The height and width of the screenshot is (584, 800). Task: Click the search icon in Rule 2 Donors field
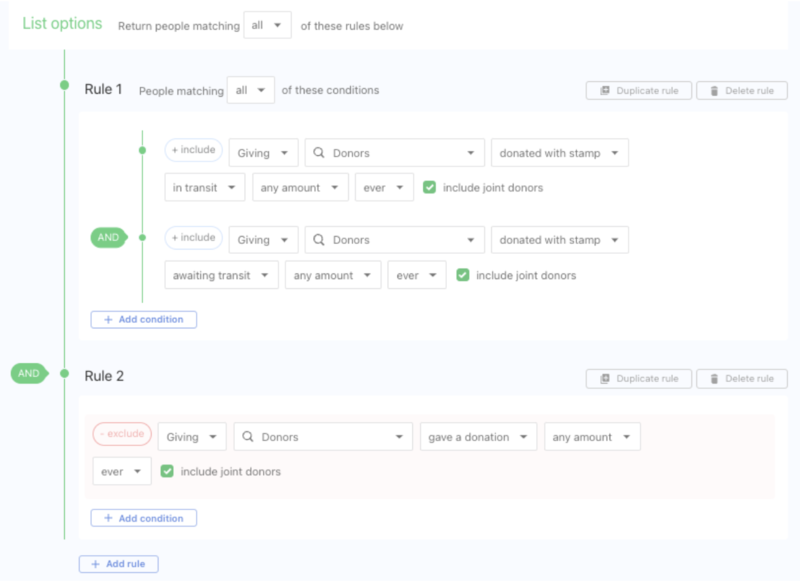click(248, 437)
